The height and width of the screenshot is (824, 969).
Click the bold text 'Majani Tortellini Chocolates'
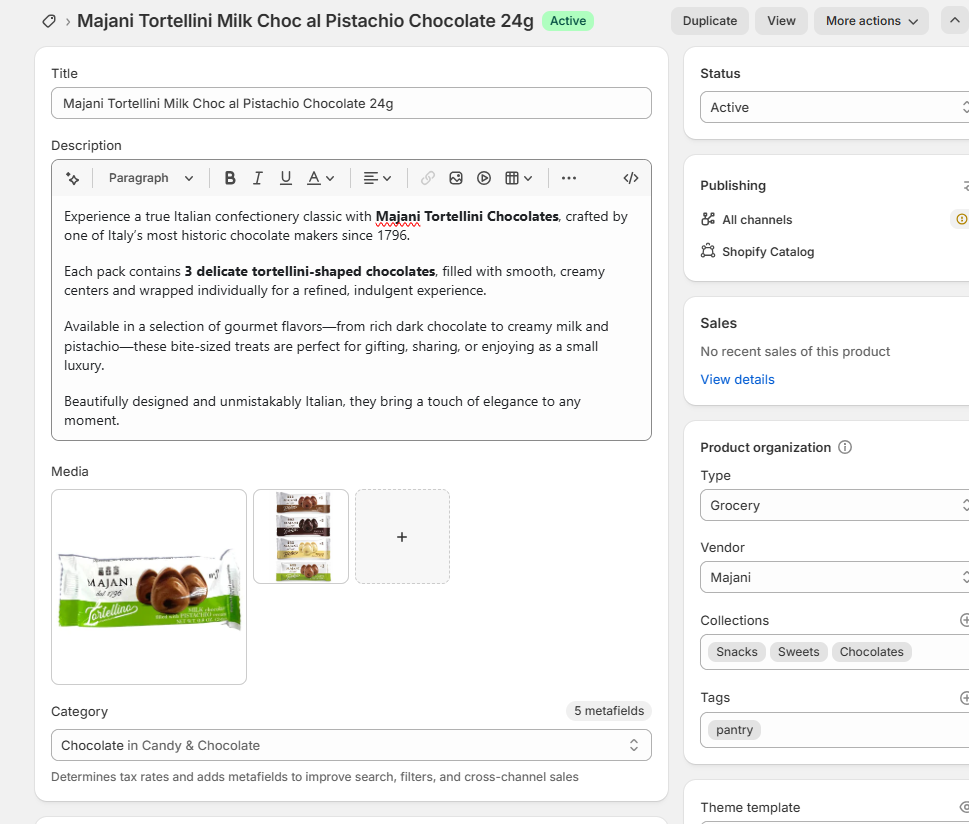pyautogui.click(x=467, y=216)
